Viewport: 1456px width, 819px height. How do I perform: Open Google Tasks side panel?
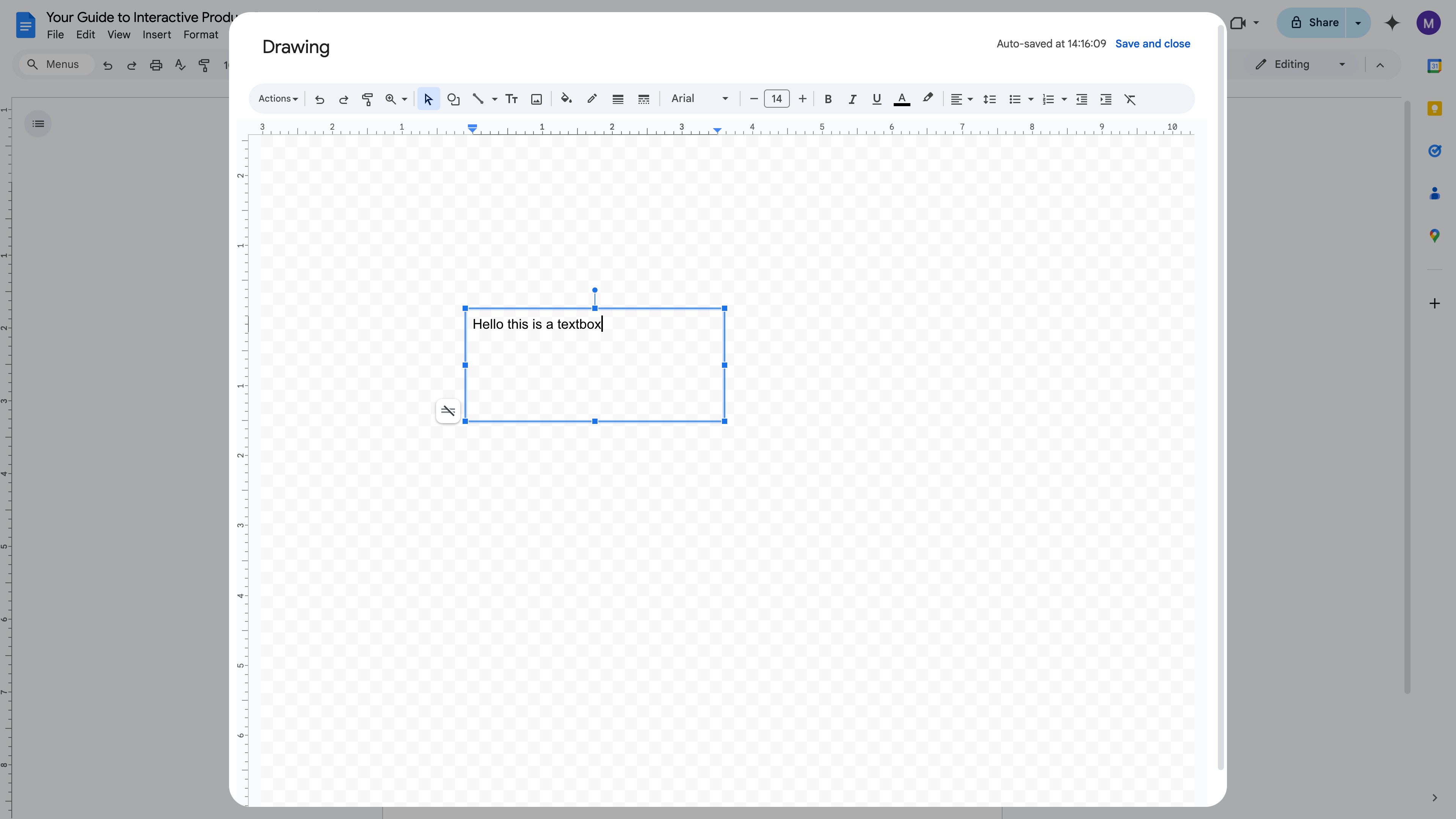point(1434,151)
